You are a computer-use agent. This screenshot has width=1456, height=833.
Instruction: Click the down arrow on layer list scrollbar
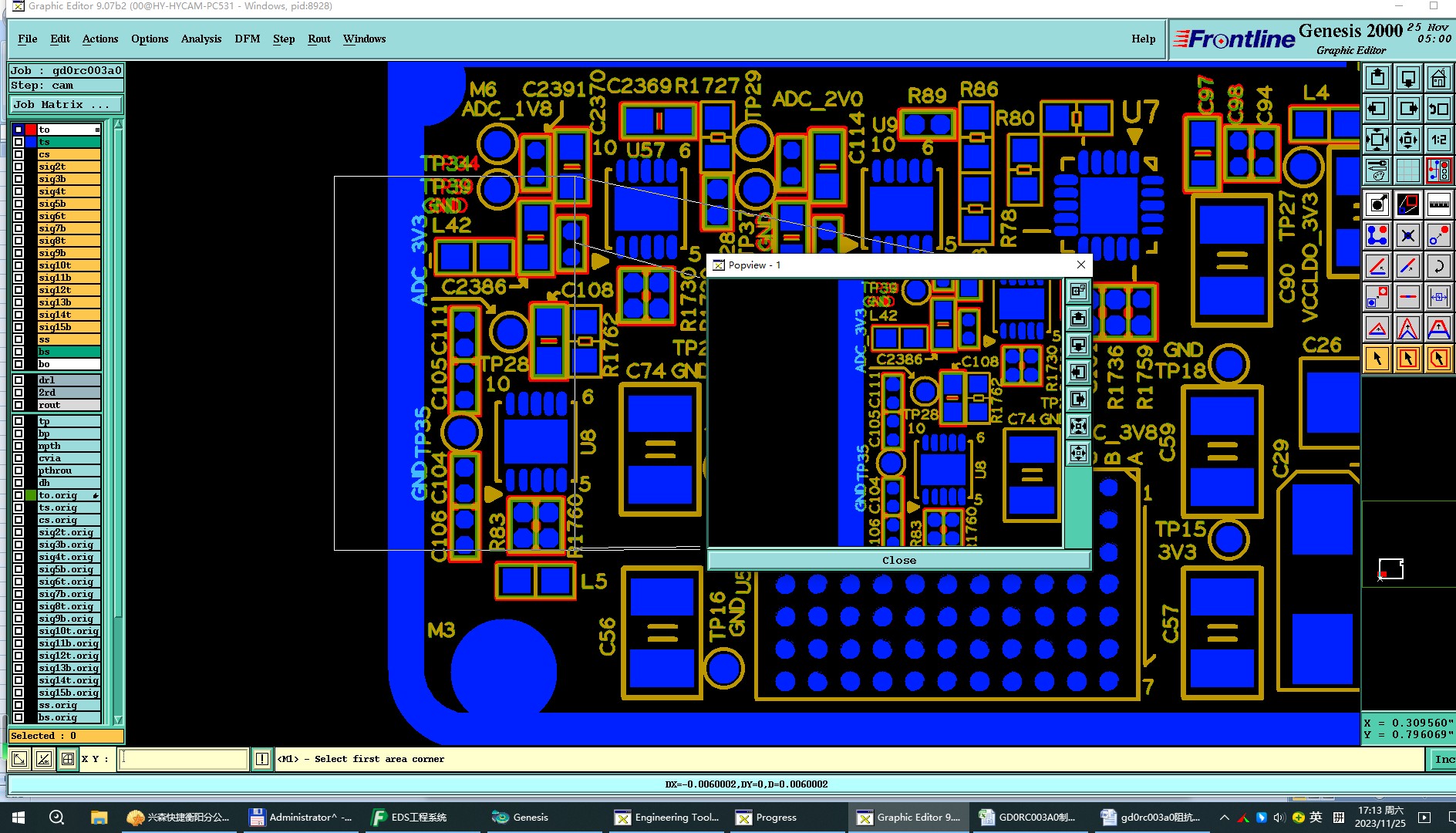(x=118, y=719)
